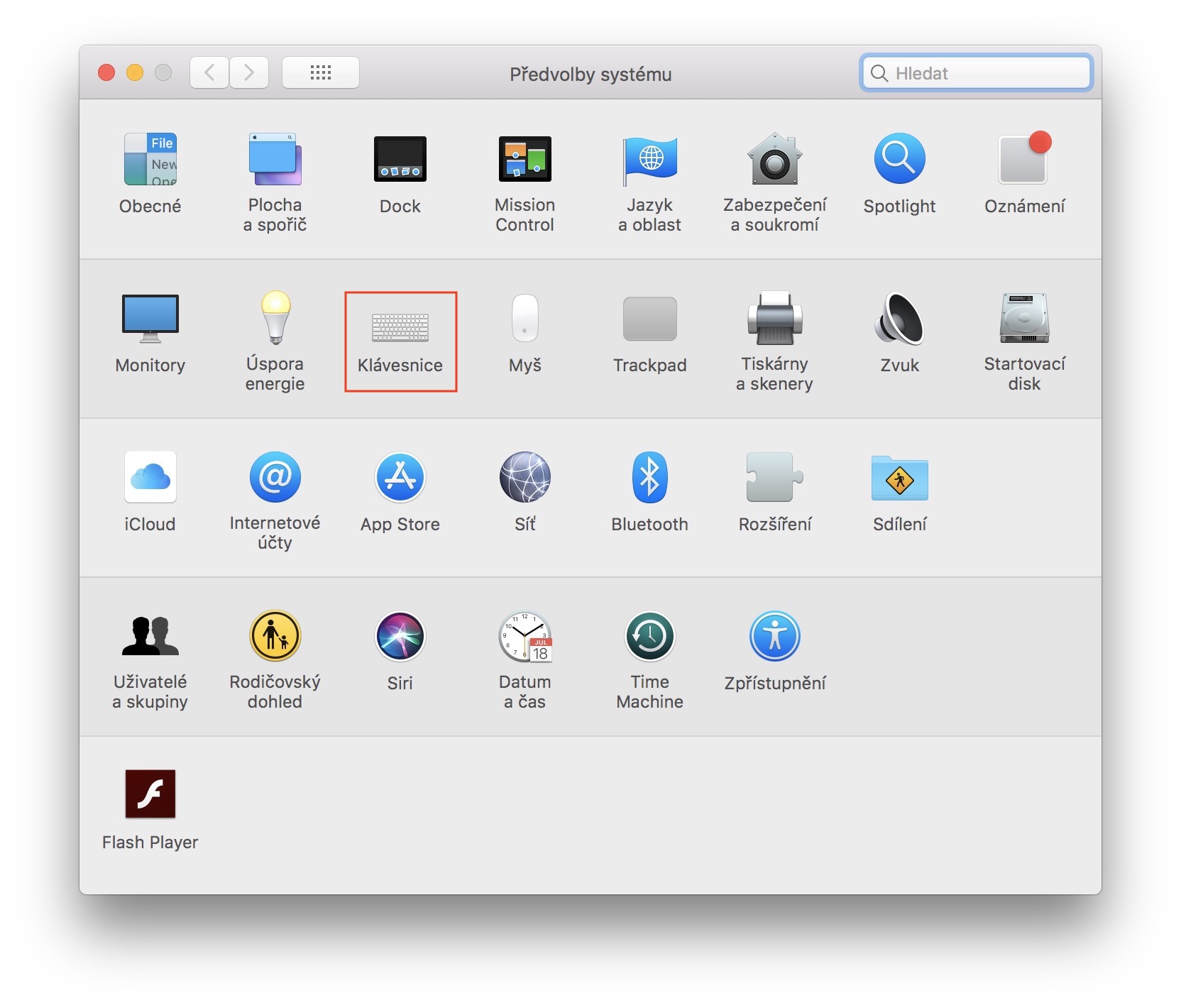Close the Předvolby systému window
The width and height of the screenshot is (1181, 1008).
click(x=106, y=72)
